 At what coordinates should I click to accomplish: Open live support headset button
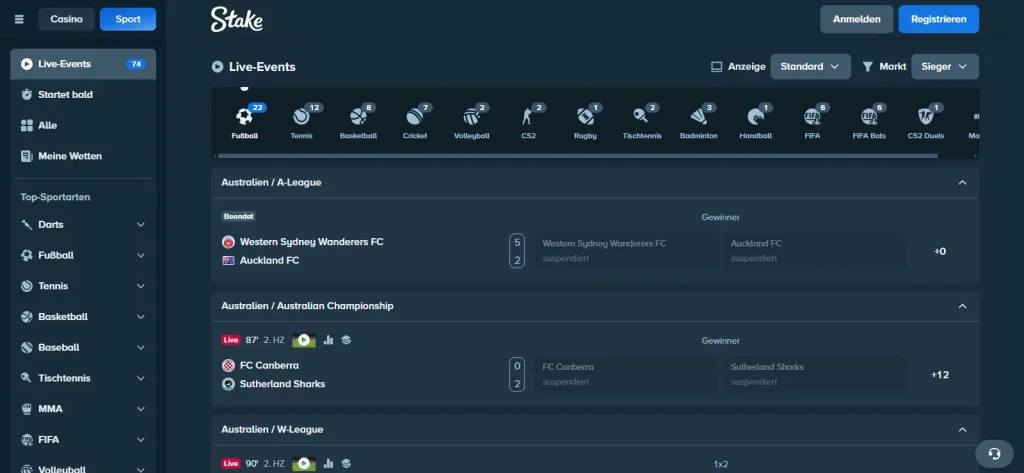995,453
